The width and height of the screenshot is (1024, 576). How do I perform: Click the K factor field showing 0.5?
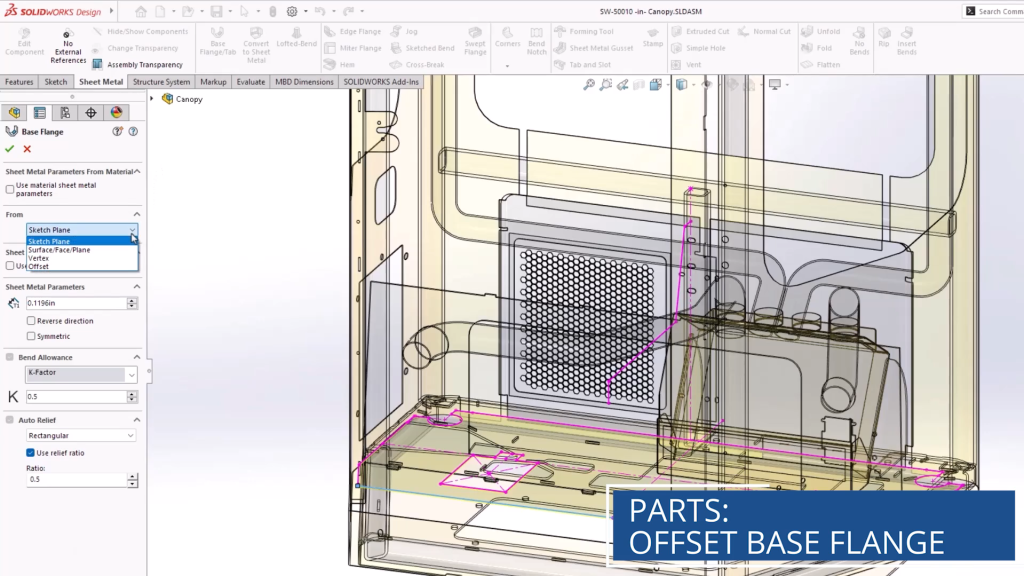tap(76, 396)
